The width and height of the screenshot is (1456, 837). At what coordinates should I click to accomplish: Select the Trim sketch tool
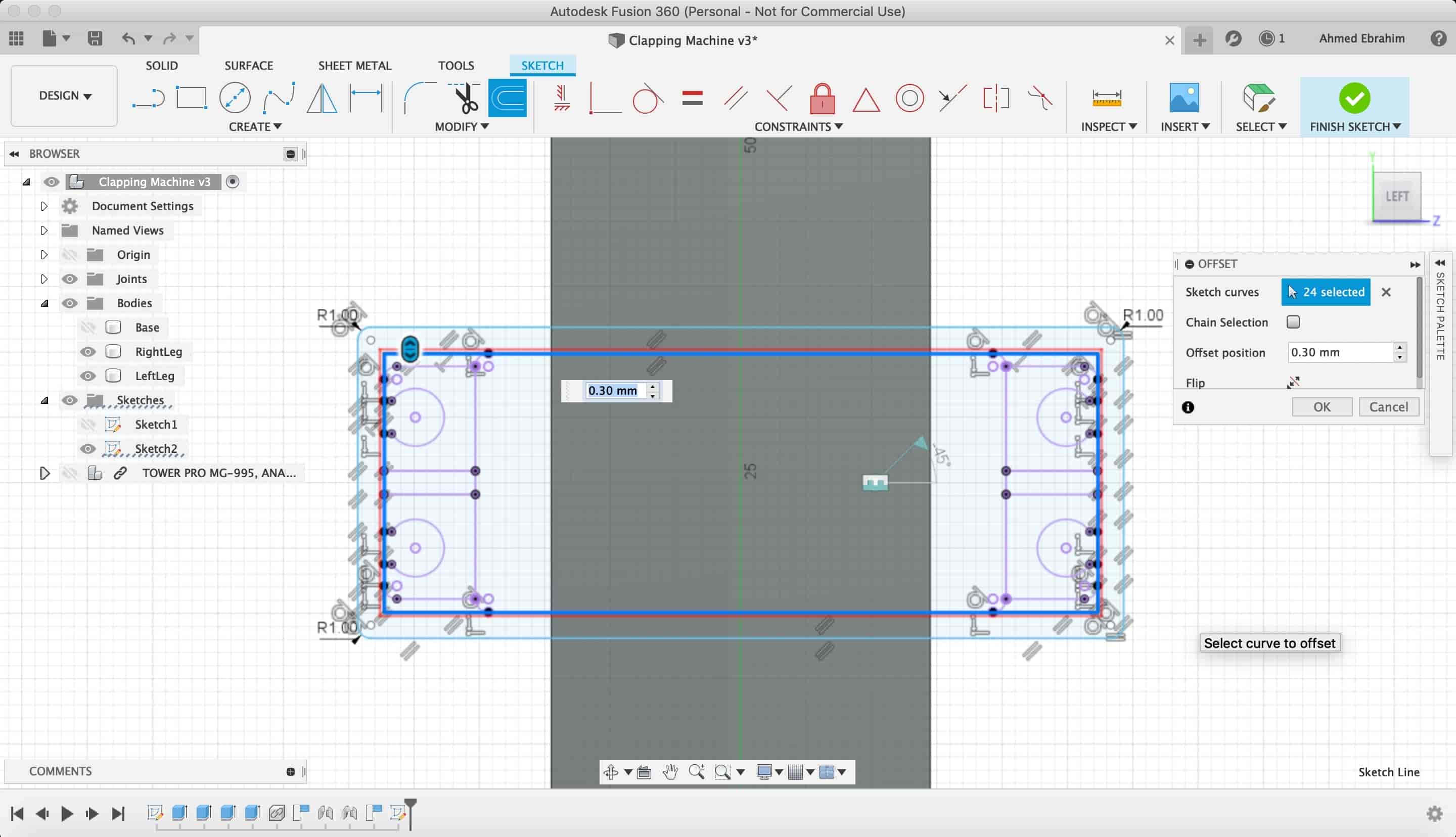(x=462, y=97)
